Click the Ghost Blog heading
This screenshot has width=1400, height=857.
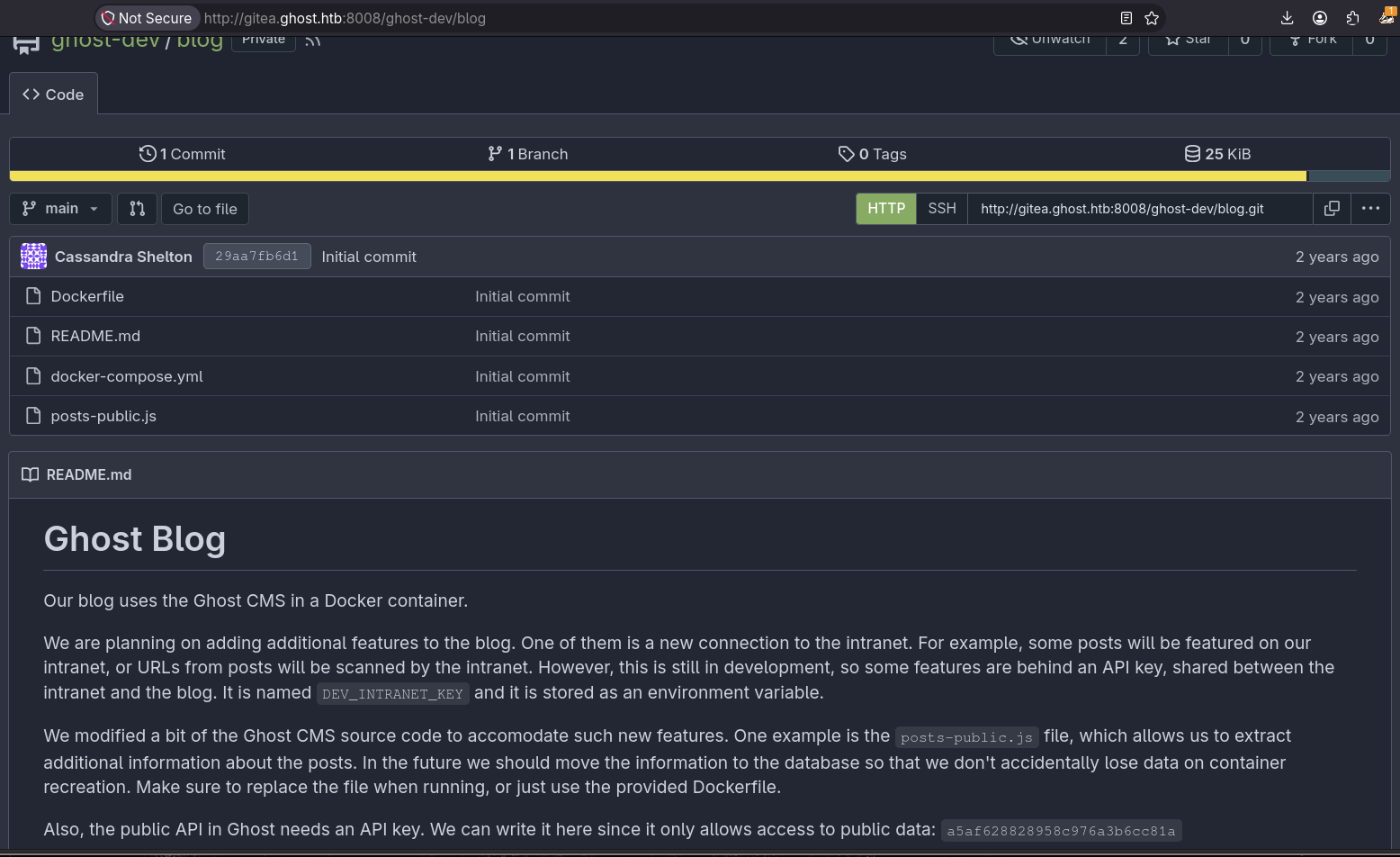tap(135, 538)
